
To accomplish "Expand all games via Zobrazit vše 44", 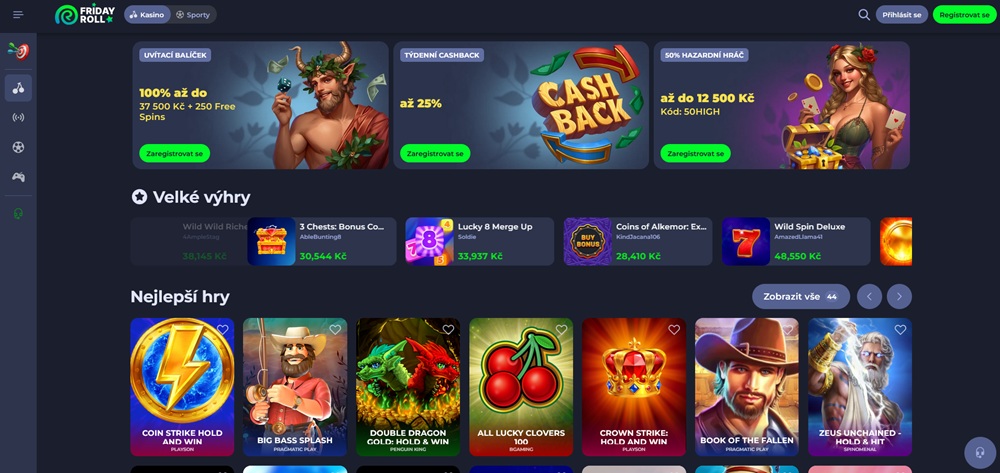I will pos(800,296).
